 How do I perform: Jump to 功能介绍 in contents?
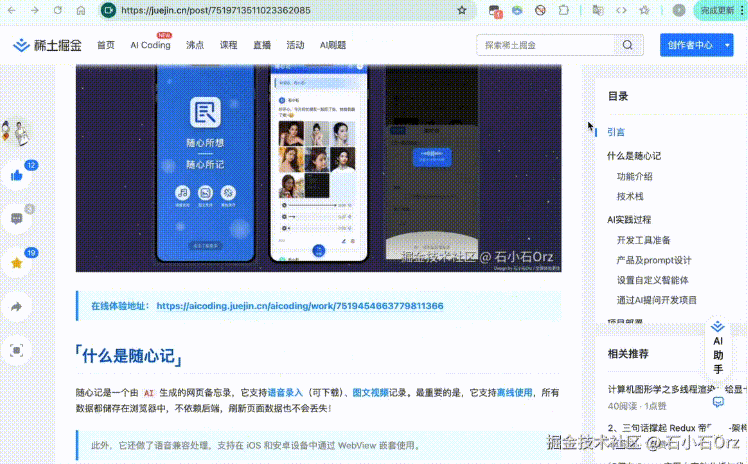click(634, 176)
